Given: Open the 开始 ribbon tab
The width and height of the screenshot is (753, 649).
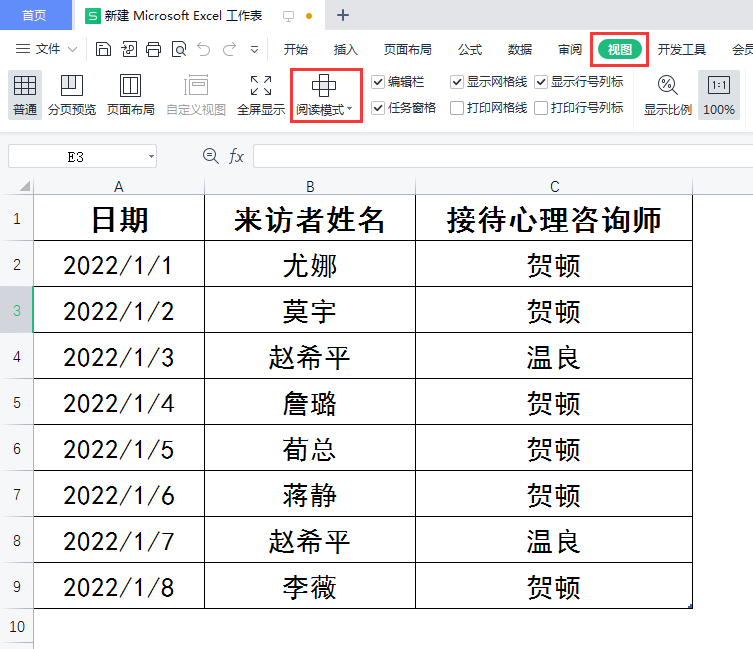Looking at the screenshot, I should click(295, 49).
